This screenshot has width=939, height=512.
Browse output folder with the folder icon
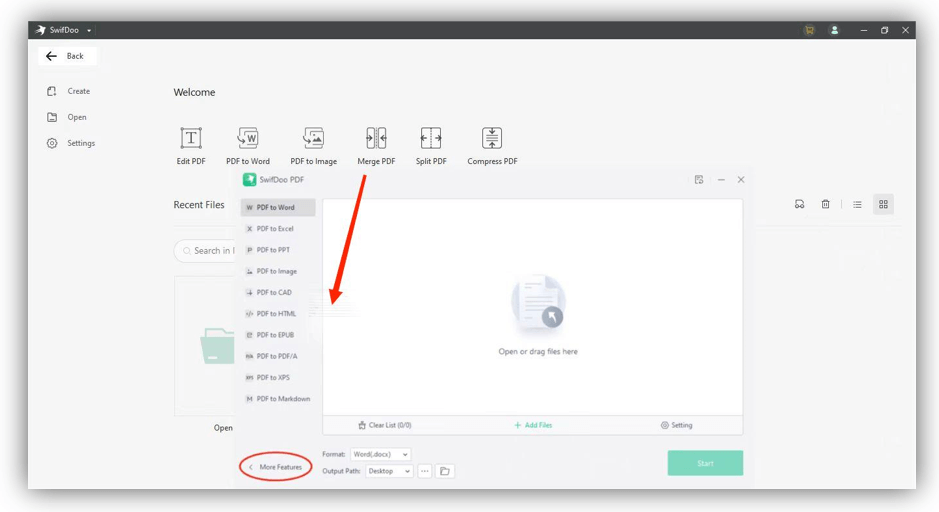[444, 471]
